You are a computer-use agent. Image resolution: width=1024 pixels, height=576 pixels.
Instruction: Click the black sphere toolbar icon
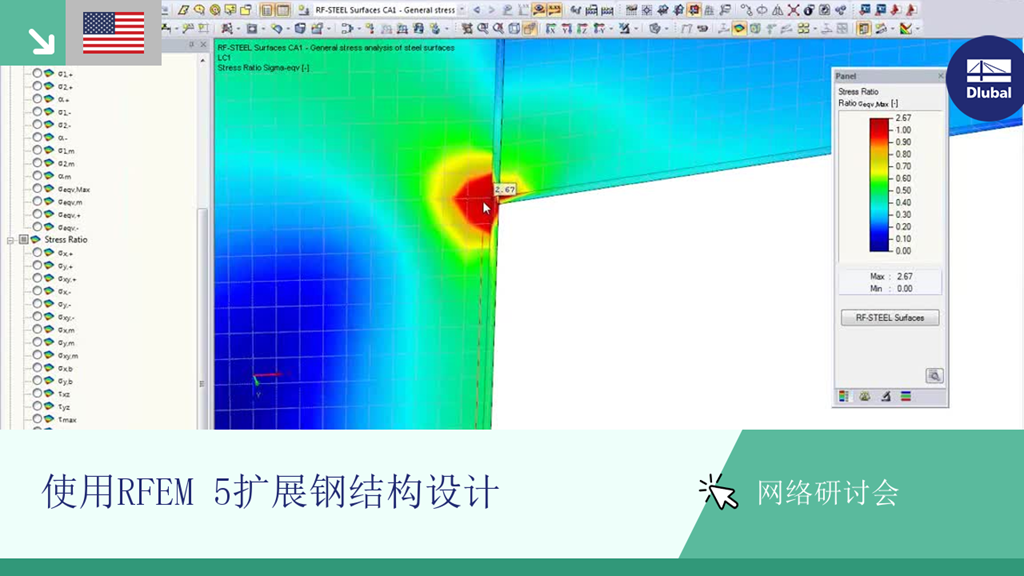pos(808,10)
